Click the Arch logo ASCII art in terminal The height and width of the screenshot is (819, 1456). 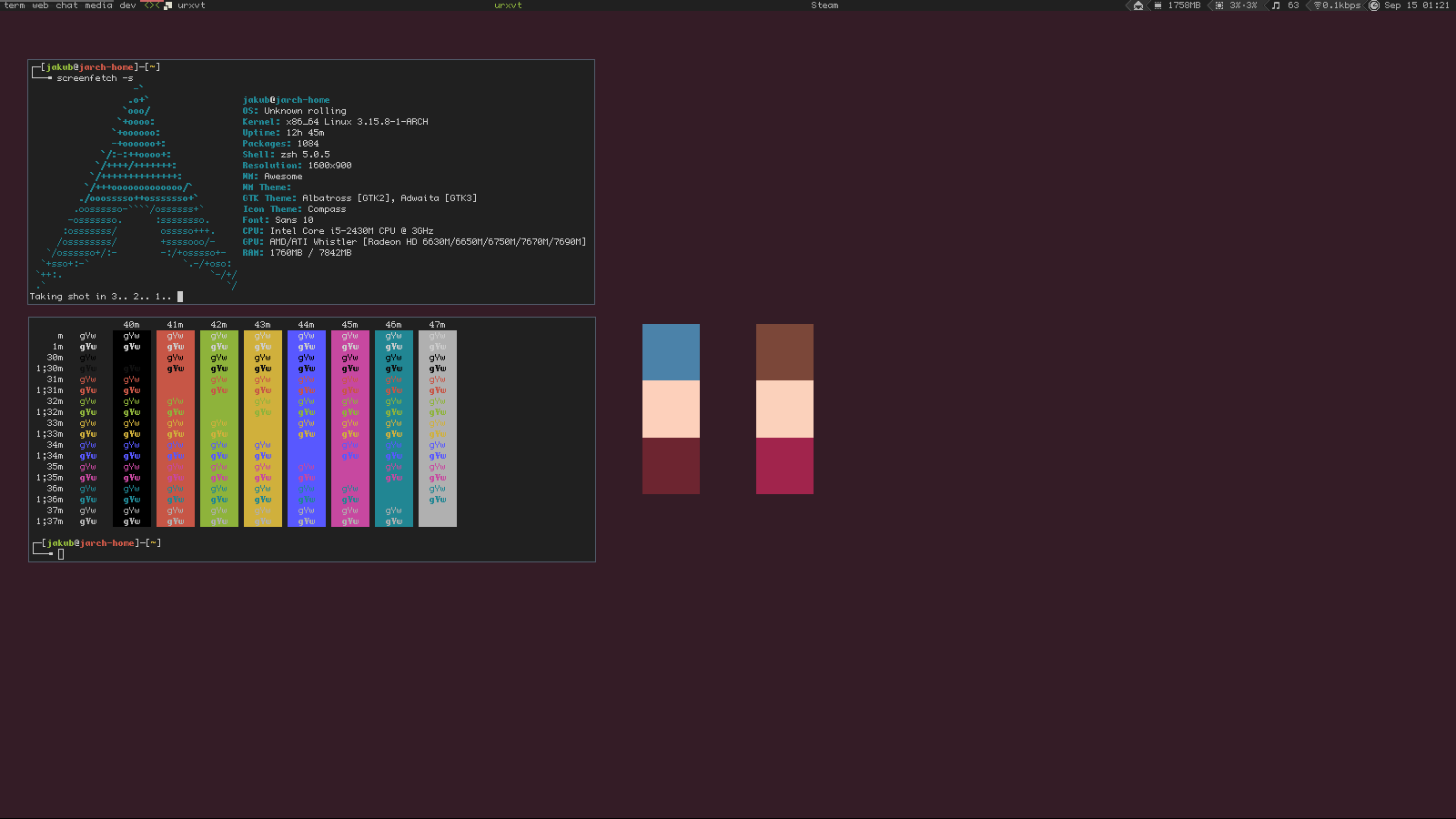point(136,187)
